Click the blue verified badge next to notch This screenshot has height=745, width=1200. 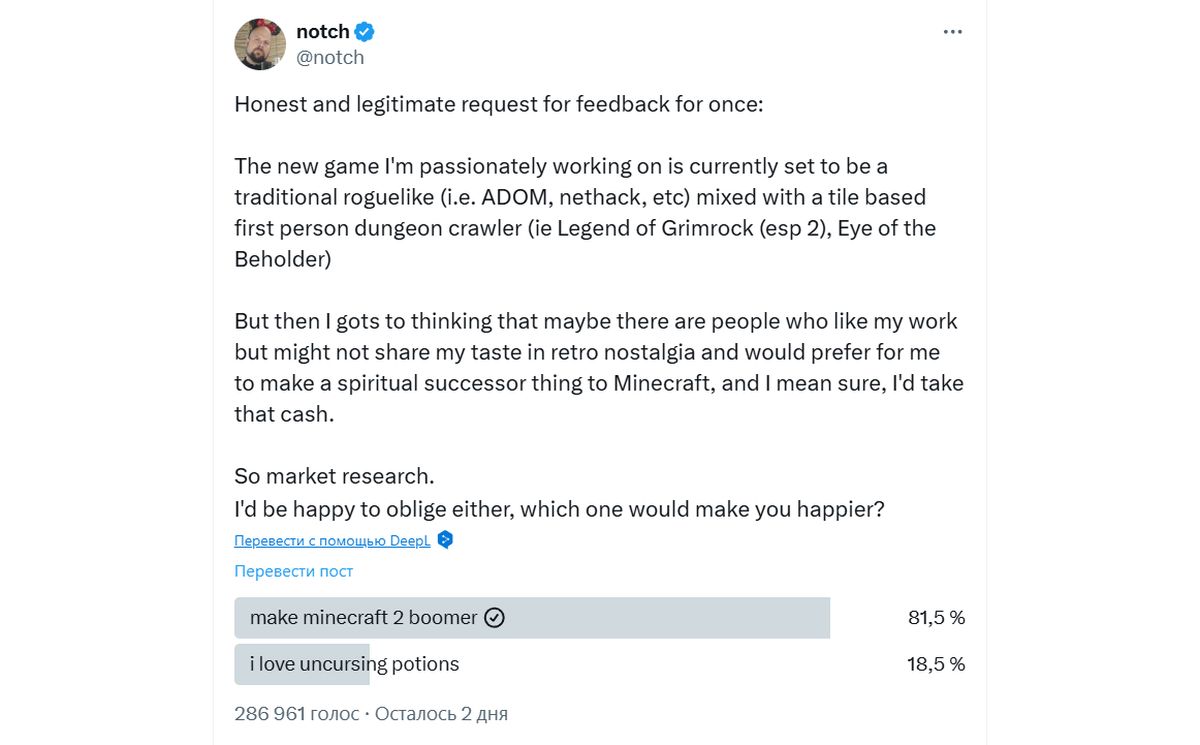[365, 32]
